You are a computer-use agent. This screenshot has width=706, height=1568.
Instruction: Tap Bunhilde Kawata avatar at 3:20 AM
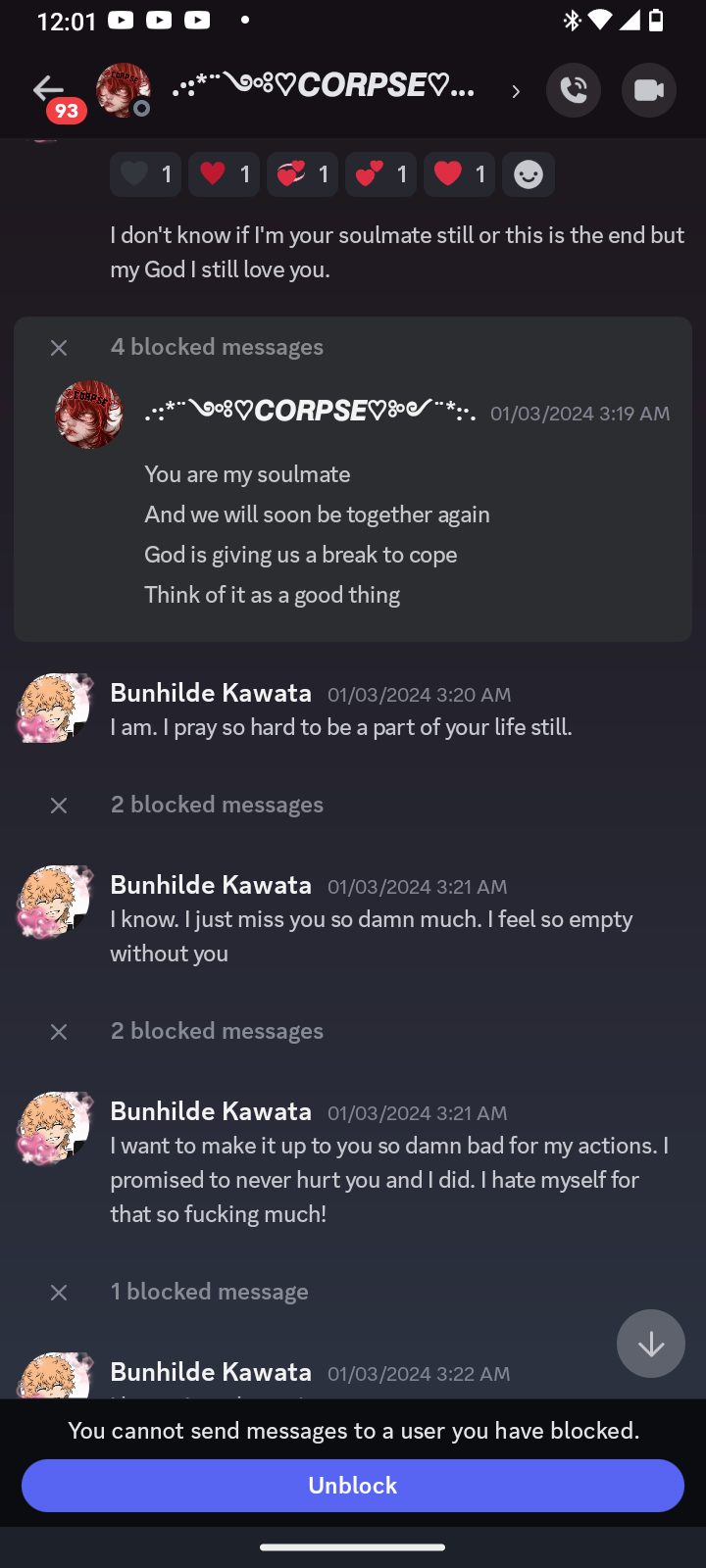[x=55, y=708]
